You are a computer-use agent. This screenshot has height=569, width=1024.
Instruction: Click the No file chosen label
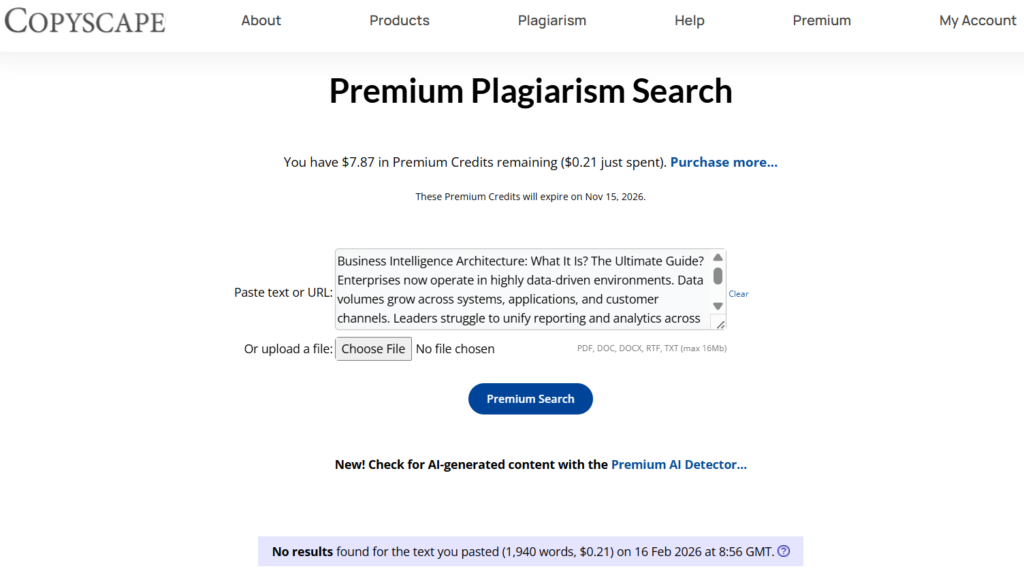pyautogui.click(x=455, y=349)
